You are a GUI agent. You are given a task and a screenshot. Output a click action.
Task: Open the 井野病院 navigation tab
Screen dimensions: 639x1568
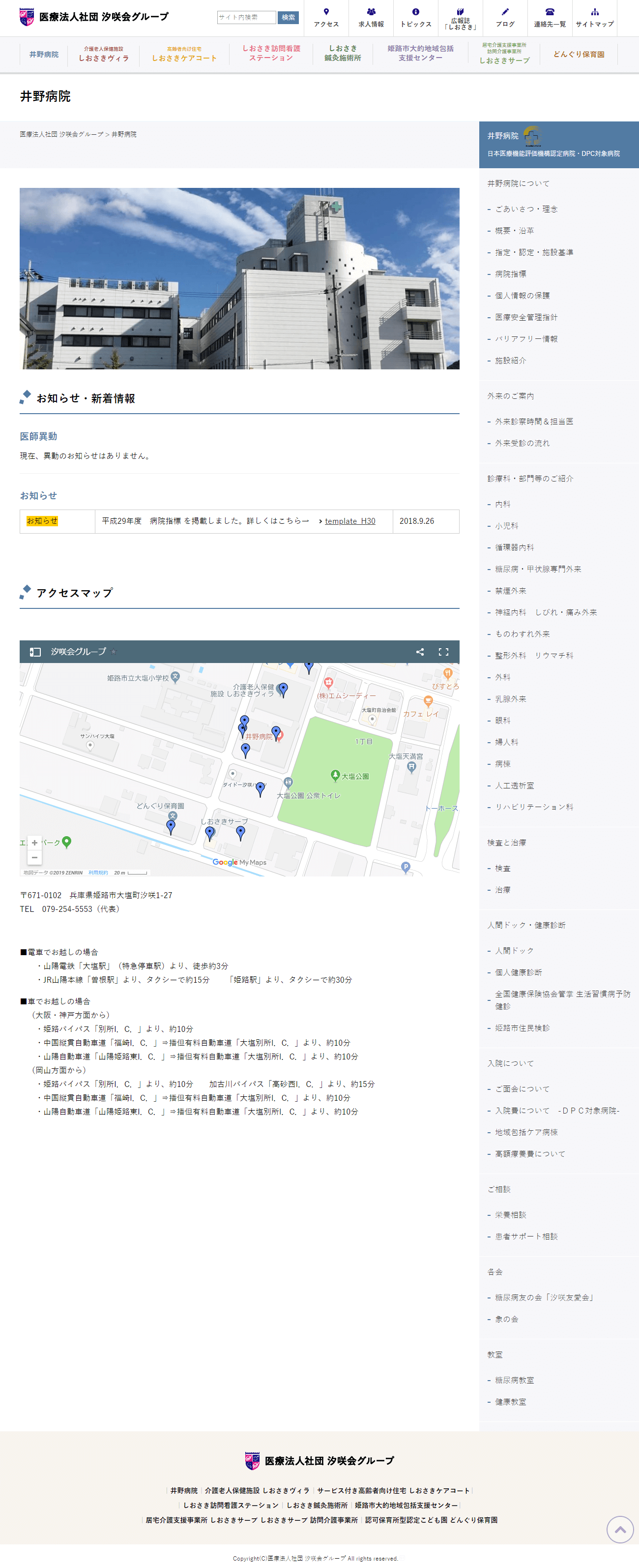(44, 54)
